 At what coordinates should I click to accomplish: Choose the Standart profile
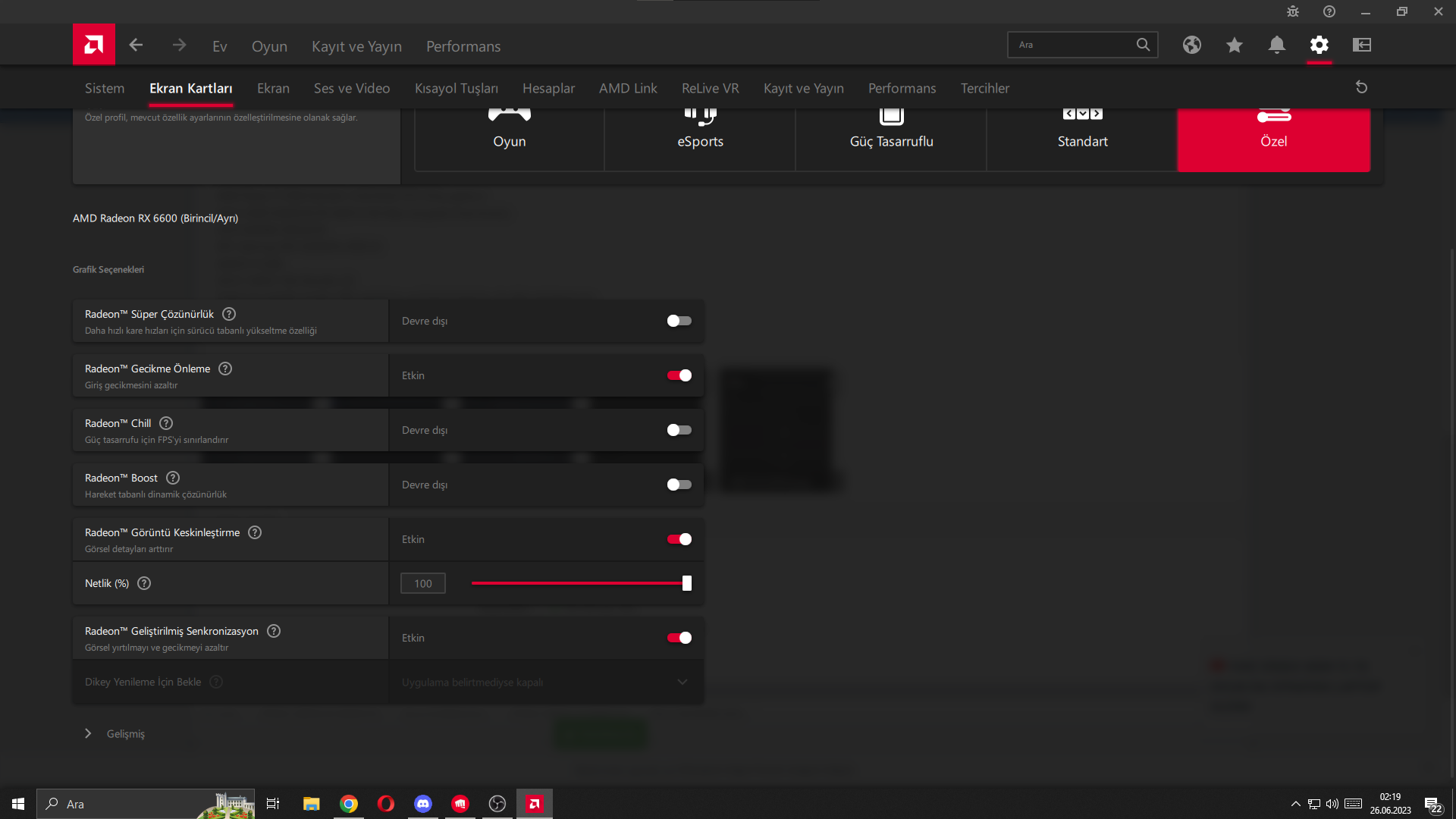[1082, 140]
